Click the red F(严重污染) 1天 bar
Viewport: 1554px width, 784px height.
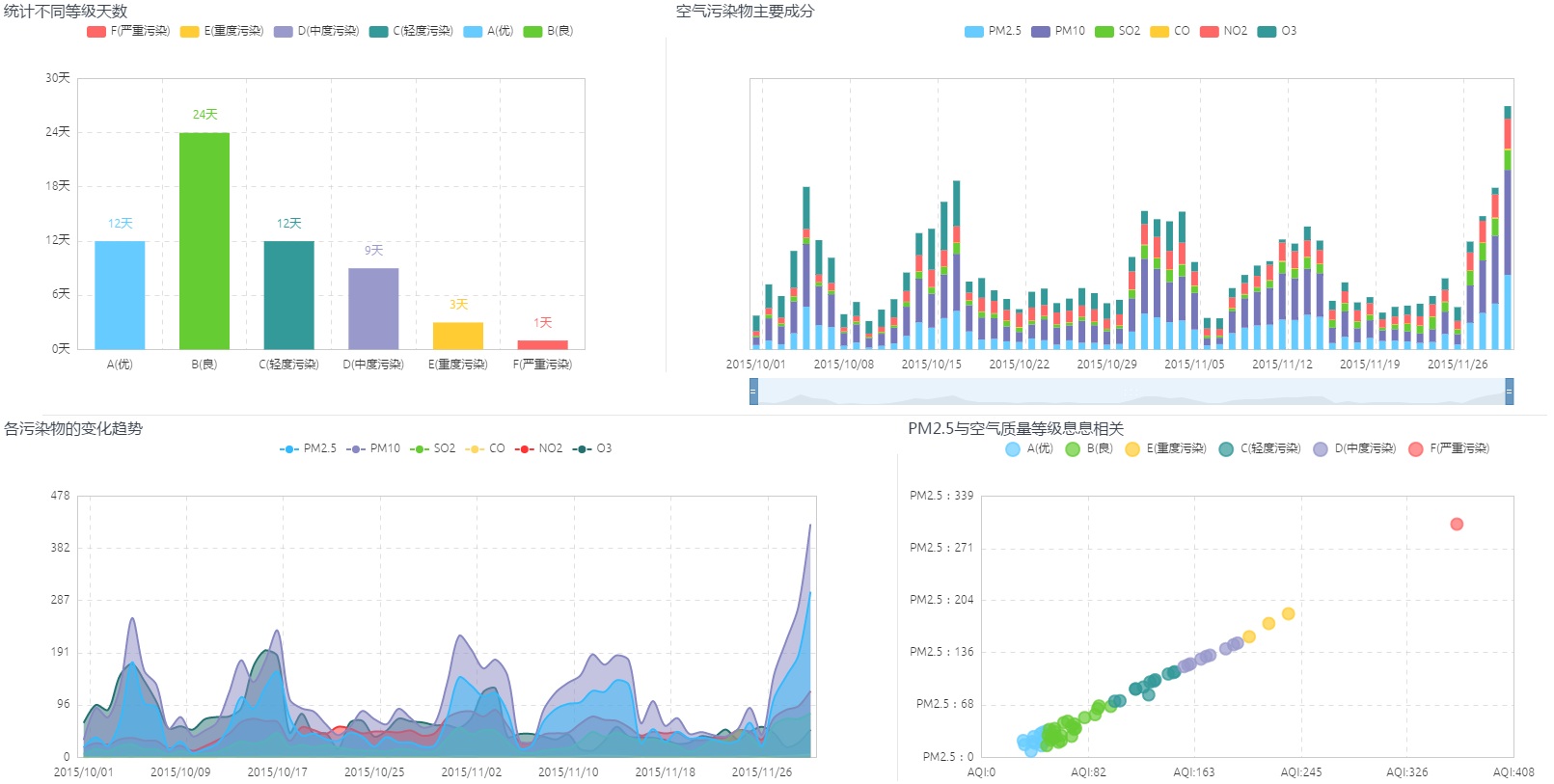[x=543, y=344]
